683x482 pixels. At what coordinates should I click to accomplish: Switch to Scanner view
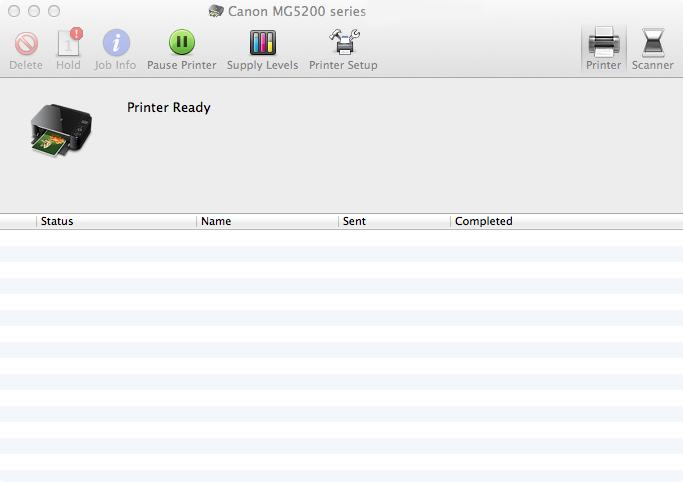click(x=653, y=48)
